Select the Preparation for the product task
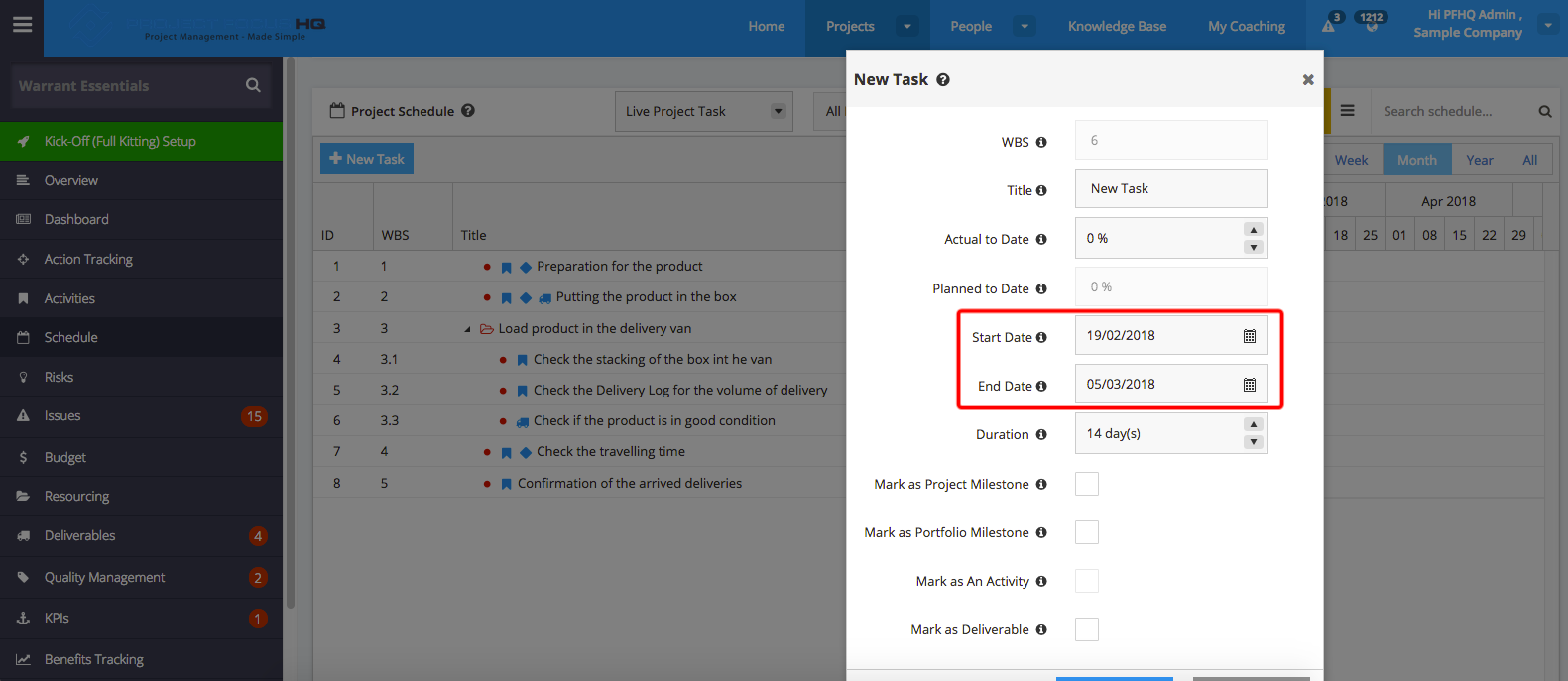1568x681 pixels. pyautogui.click(x=620, y=267)
